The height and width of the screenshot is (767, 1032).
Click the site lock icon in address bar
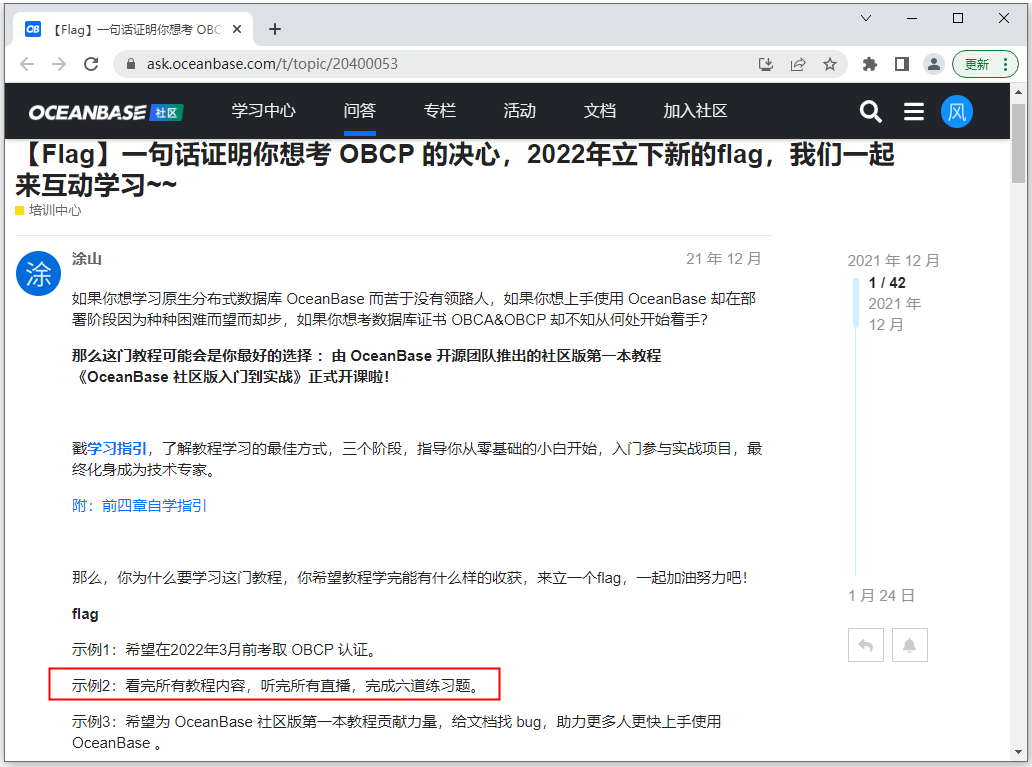click(x=131, y=64)
